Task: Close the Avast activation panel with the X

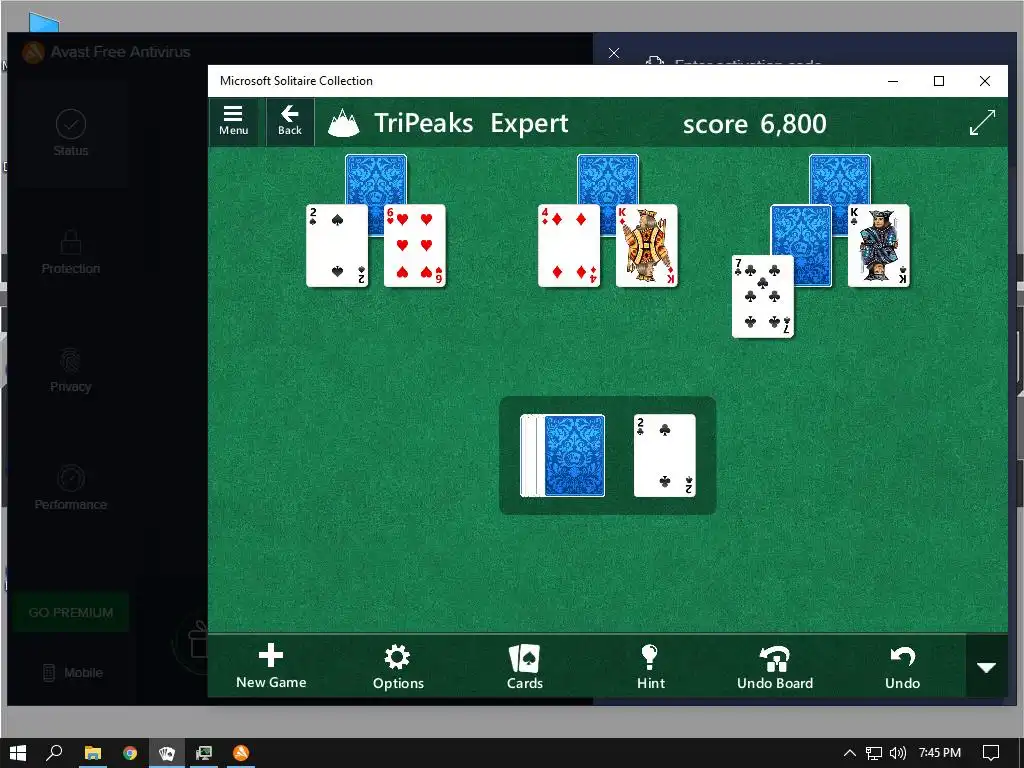Action: pyautogui.click(x=614, y=53)
